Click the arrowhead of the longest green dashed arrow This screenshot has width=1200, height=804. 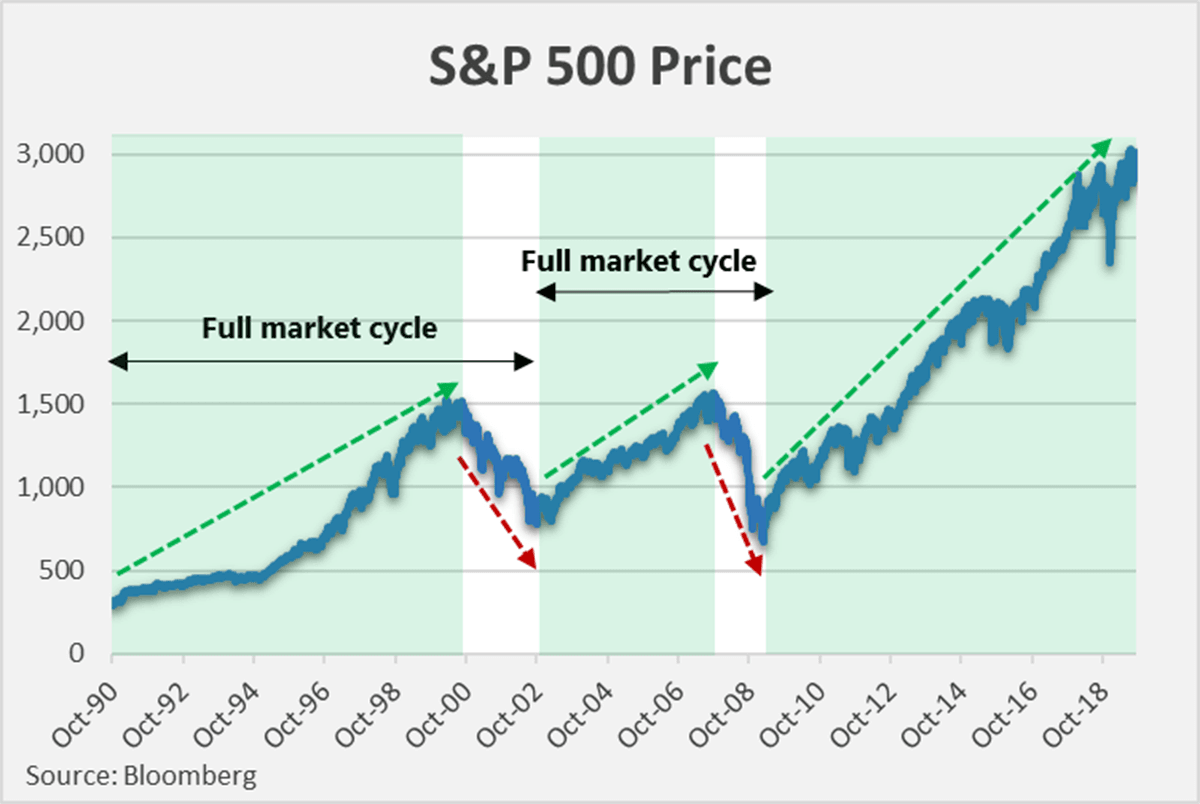(x=1102, y=146)
